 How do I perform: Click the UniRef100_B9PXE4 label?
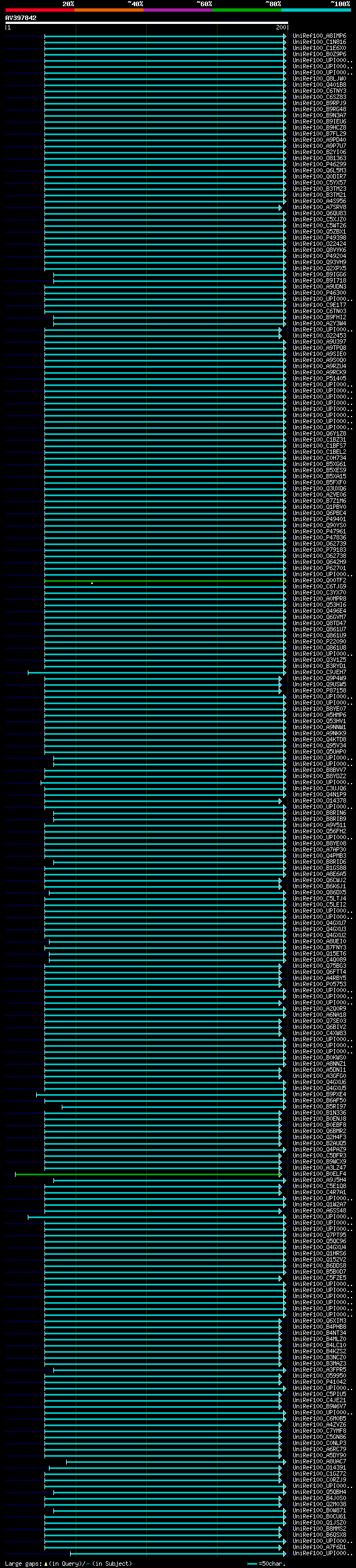pyautogui.click(x=319, y=1095)
